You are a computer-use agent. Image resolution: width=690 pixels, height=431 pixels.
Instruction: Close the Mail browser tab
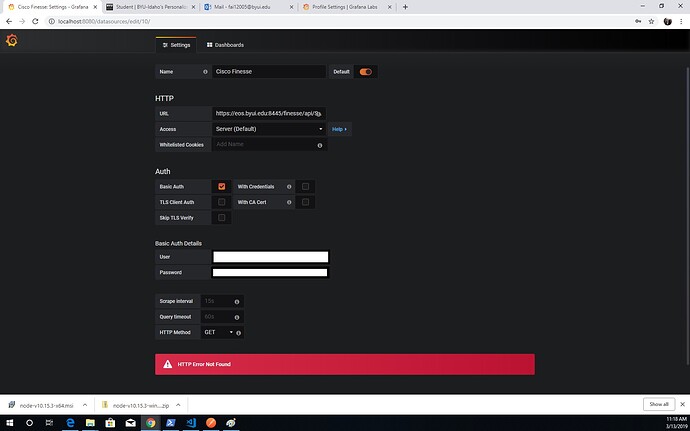tap(291, 7)
